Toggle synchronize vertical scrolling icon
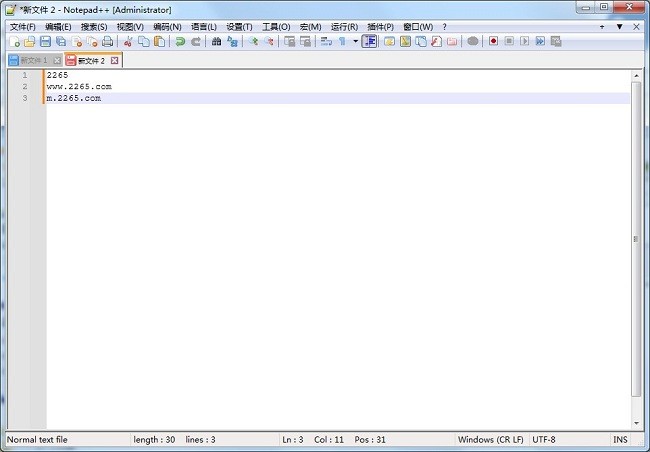The image size is (650, 452). [x=290, y=41]
